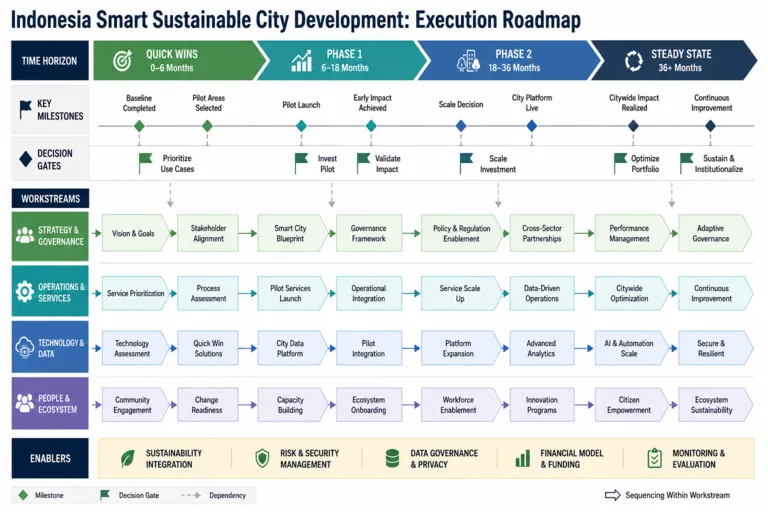Click the Decision Gate legend flag icon
This screenshot has height=512, width=768.
click(x=104, y=495)
